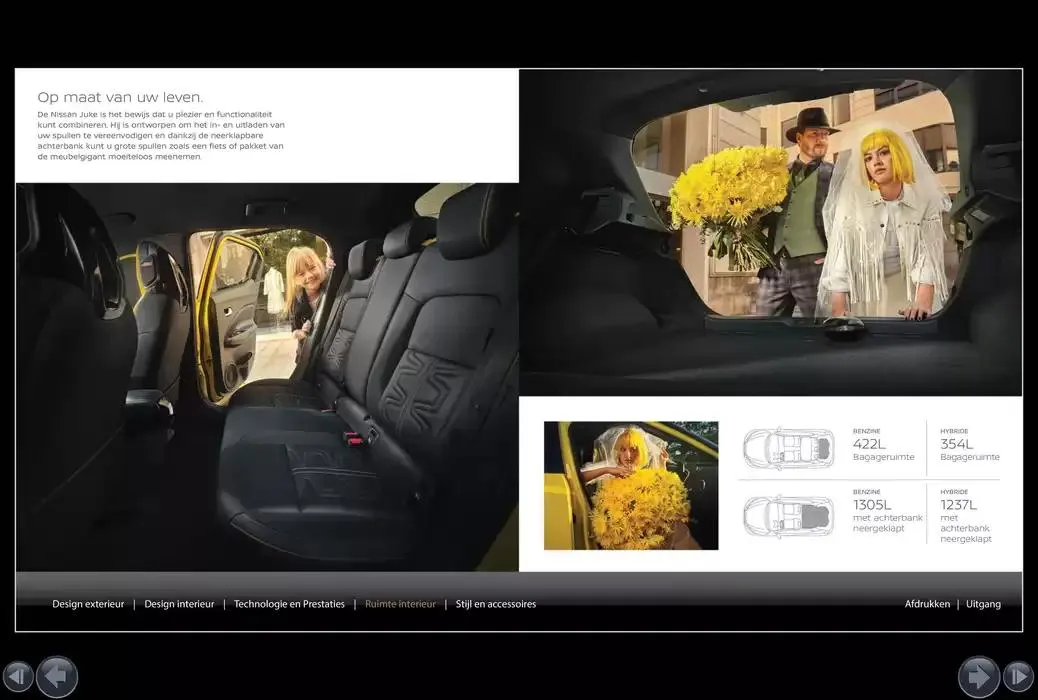This screenshot has height=700, width=1038.
Task: Open the Design exterieur section
Action: [88, 604]
